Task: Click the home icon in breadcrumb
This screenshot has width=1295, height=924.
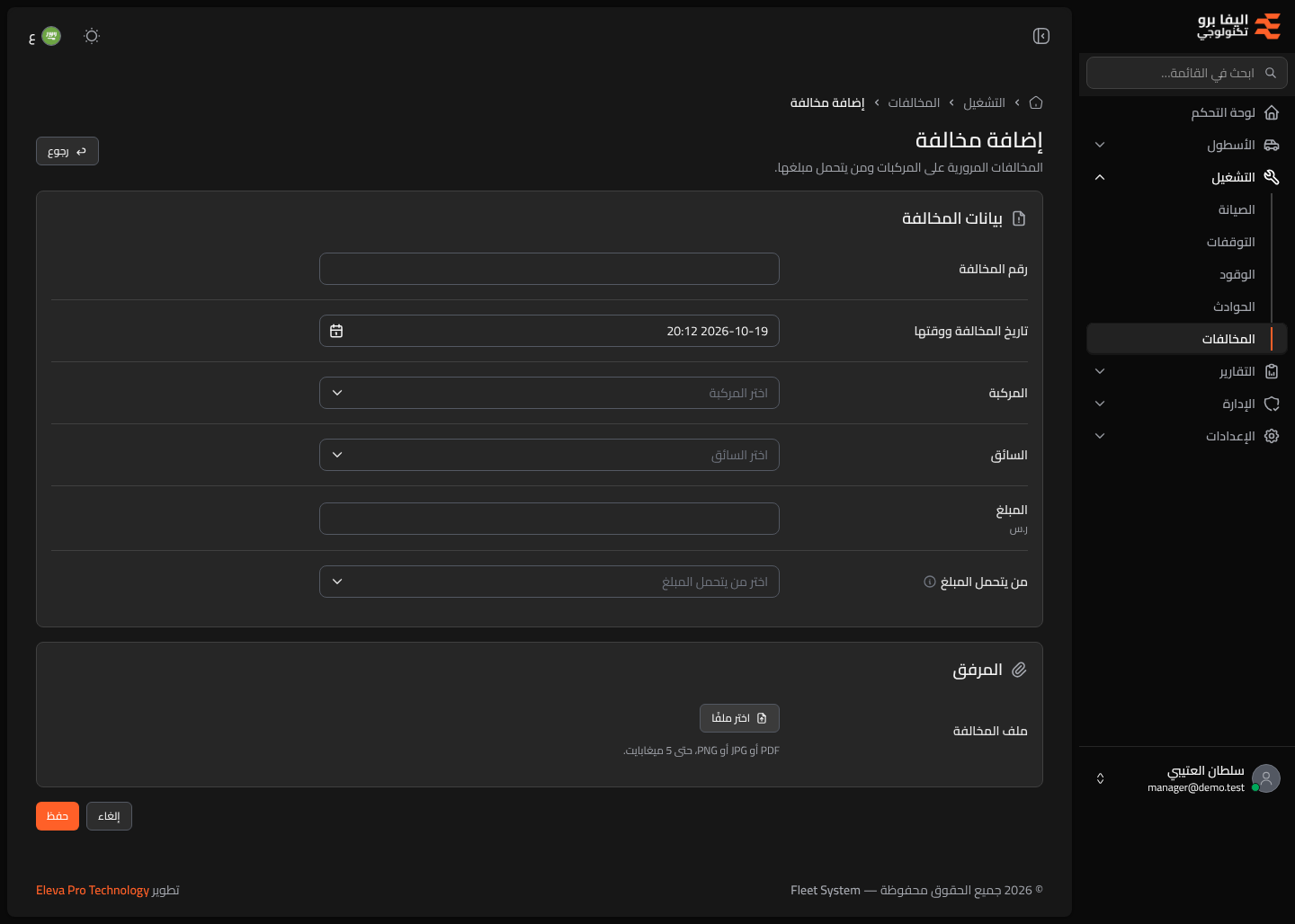Action: pyautogui.click(x=1036, y=102)
